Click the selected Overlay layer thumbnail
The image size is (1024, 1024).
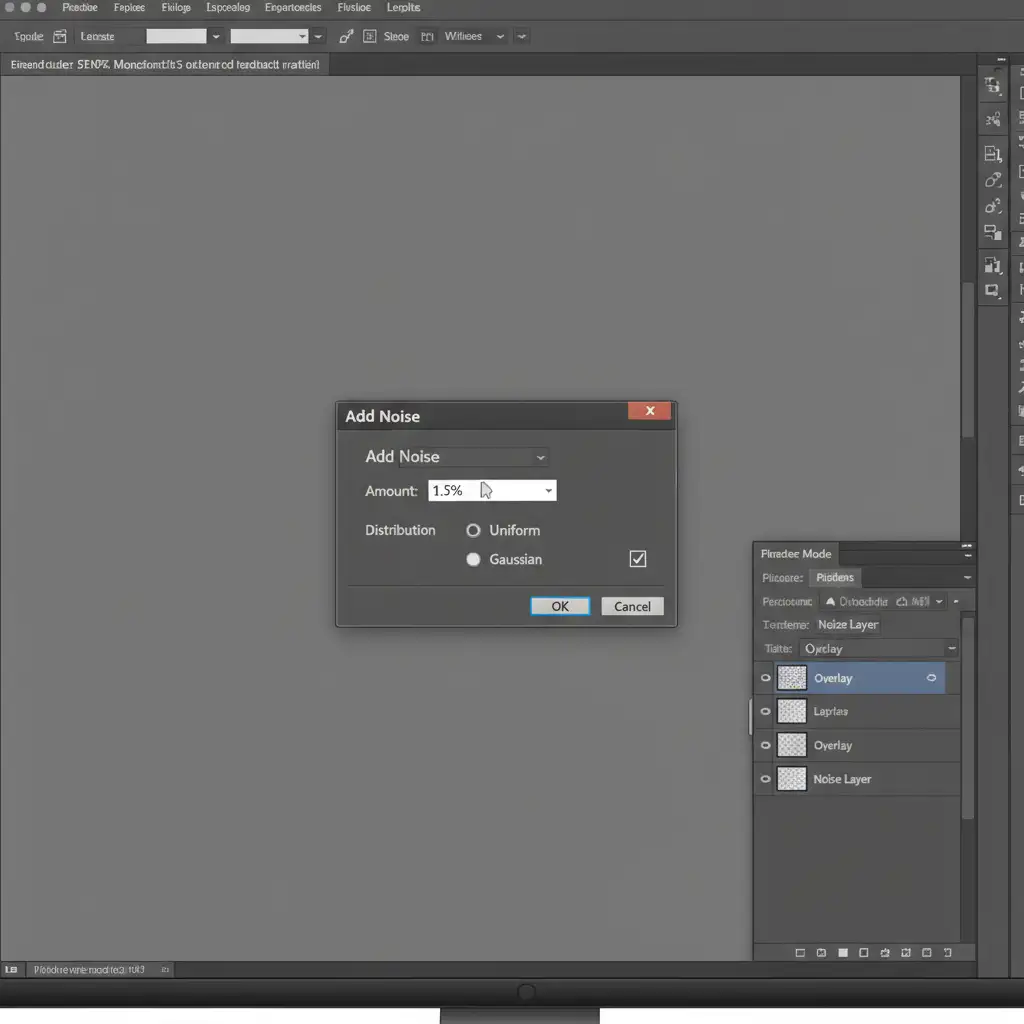tap(792, 678)
